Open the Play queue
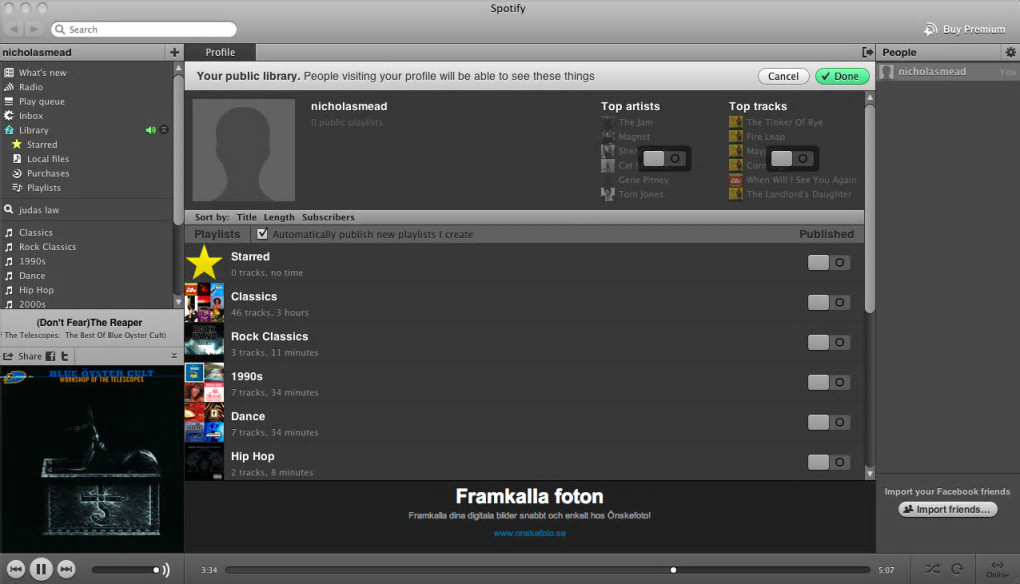1020x584 pixels. 42,101
